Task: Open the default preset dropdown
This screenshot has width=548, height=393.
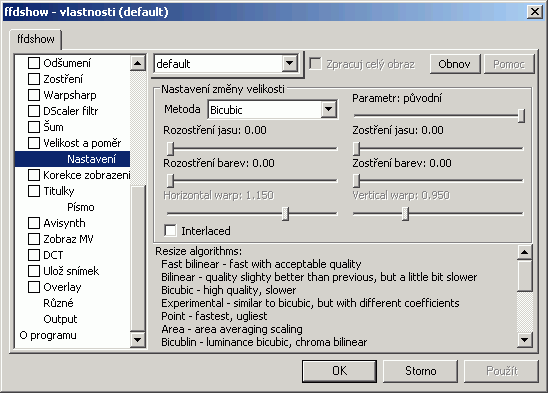Action: click(x=290, y=64)
